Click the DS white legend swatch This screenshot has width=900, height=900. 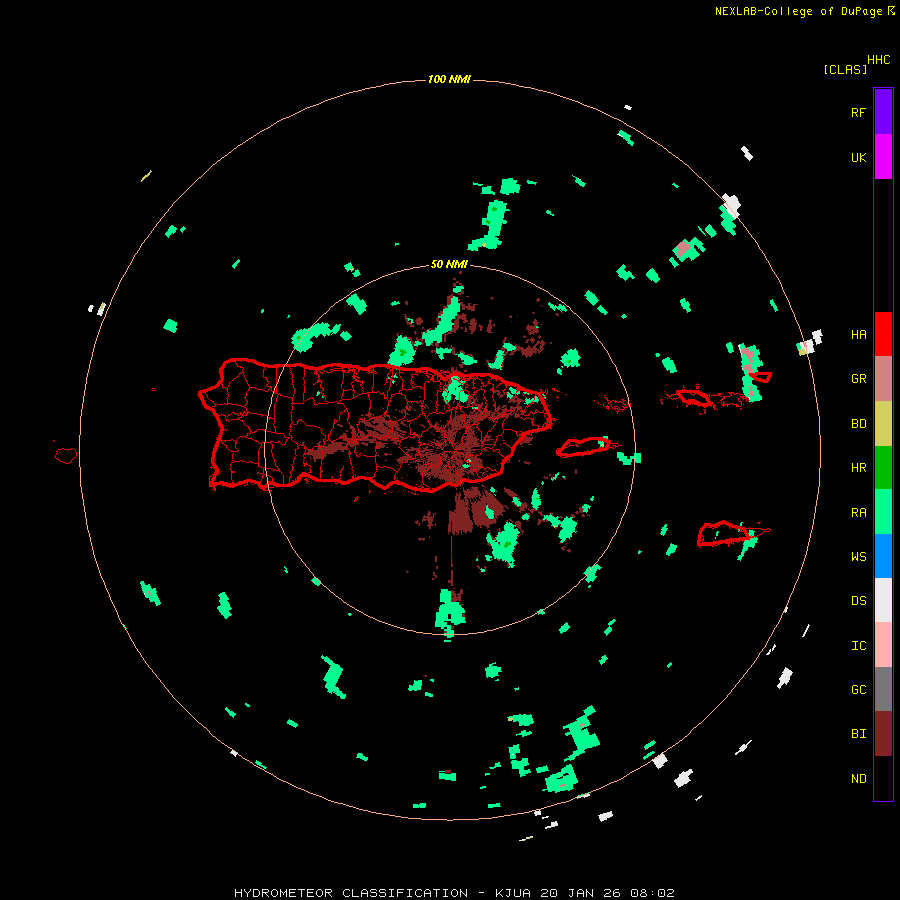[883, 600]
